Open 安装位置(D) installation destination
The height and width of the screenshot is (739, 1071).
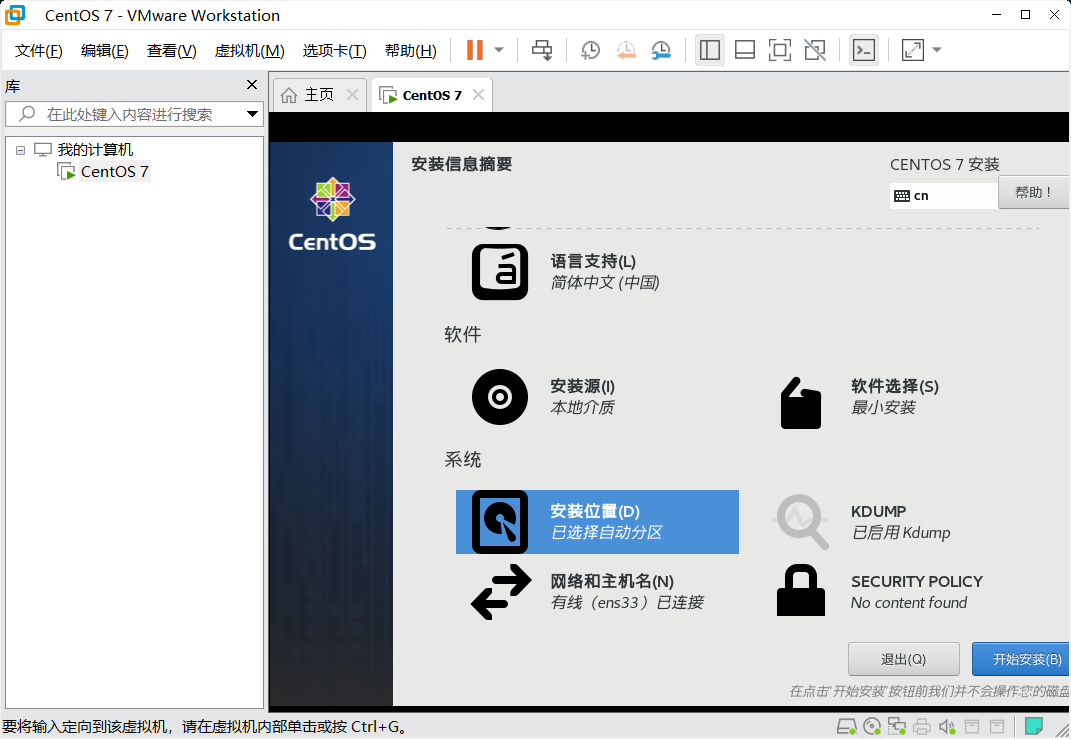(x=597, y=522)
